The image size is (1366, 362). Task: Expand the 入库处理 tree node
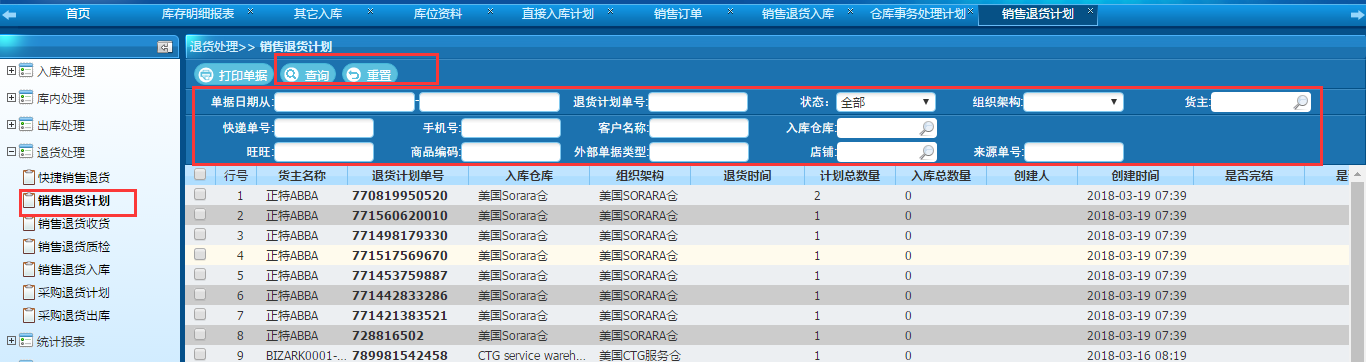[x=12, y=71]
